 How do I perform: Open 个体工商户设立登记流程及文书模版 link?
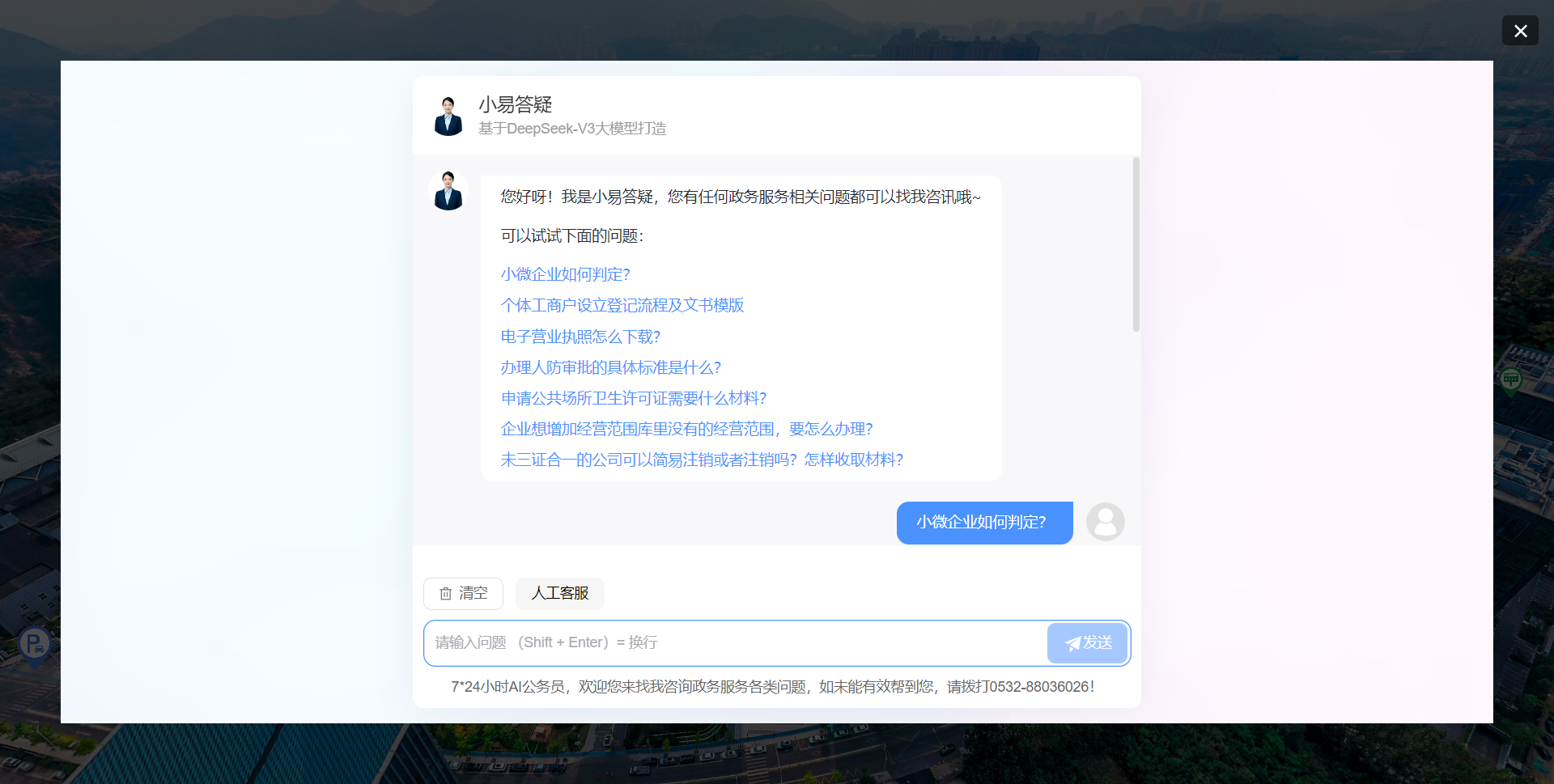point(622,305)
